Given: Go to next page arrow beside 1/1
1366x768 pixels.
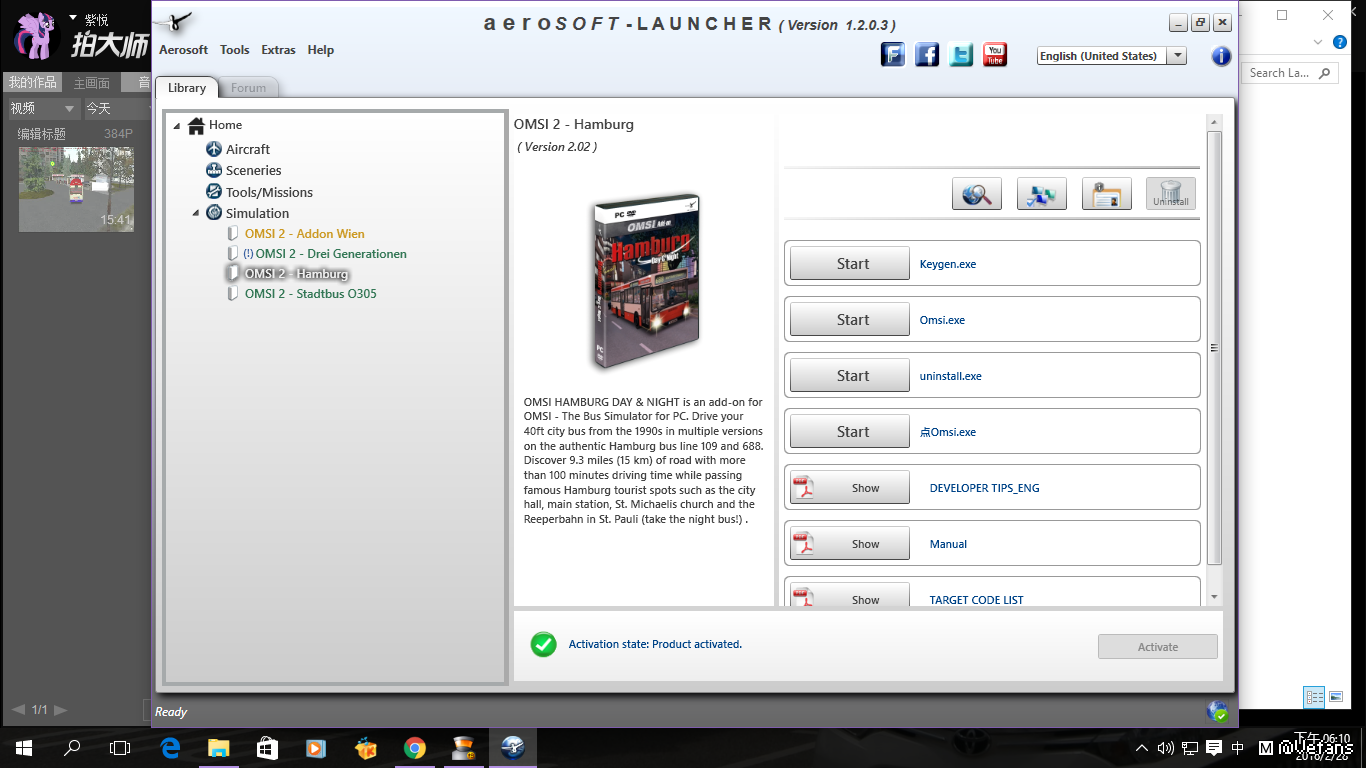Looking at the screenshot, I should (61, 710).
